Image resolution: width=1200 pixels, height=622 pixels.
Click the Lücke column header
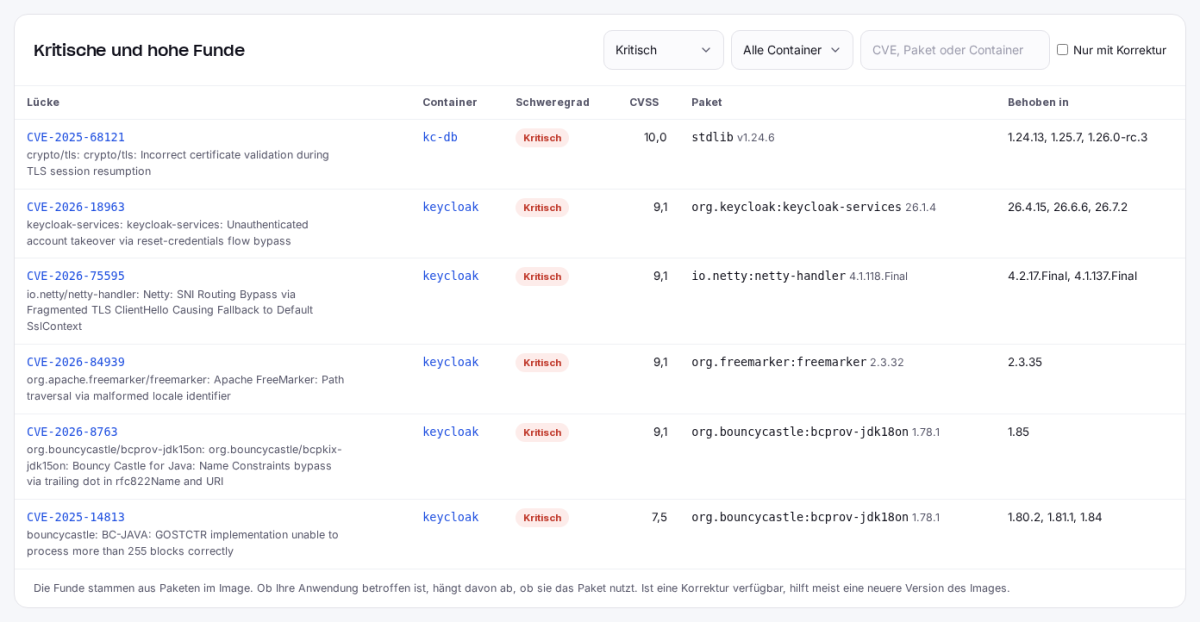(x=43, y=102)
